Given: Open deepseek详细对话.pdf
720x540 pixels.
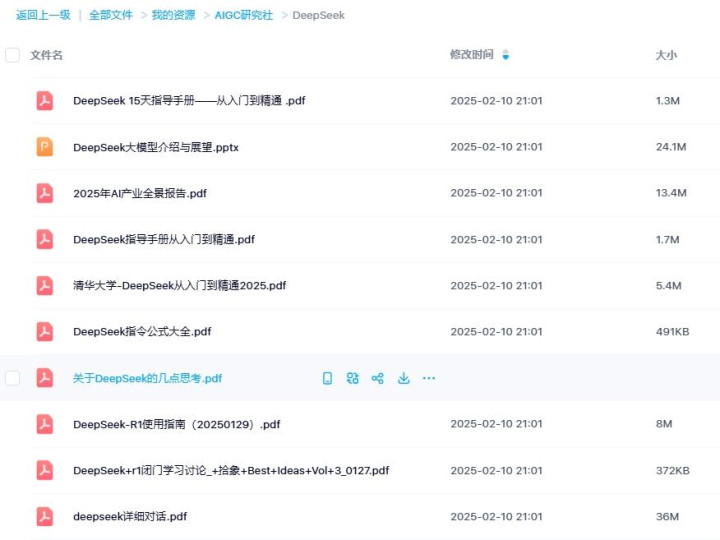Looking at the screenshot, I should pyautogui.click(x=130, y=517).
